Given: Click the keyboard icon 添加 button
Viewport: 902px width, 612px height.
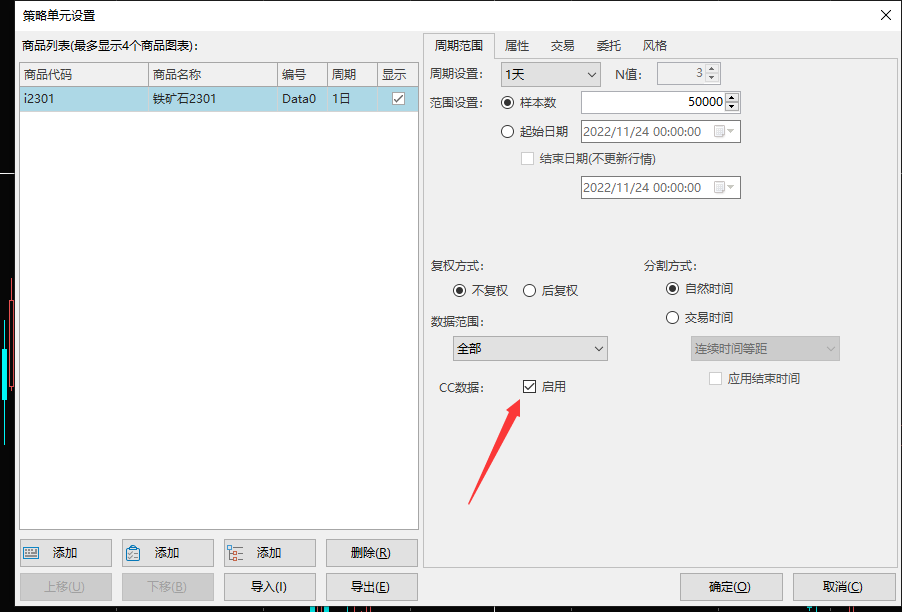Looking at the screenshot, I should pyautogui.click(x=65, y=553).
